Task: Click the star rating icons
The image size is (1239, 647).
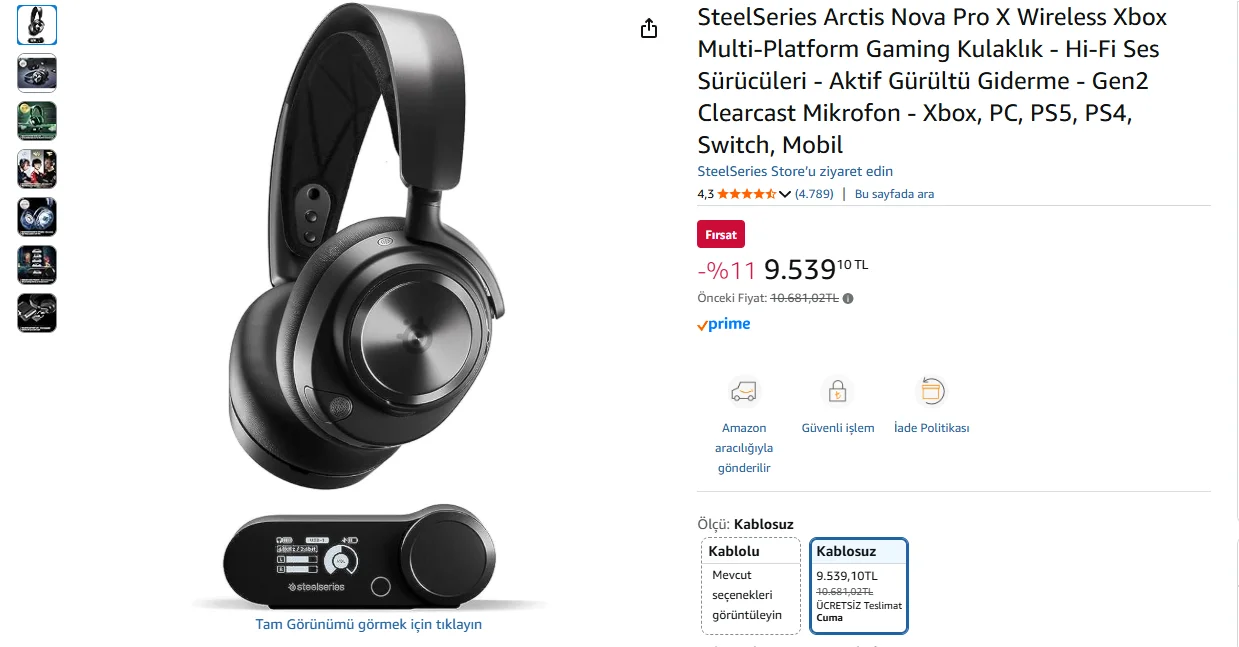Action: point(746,194)
